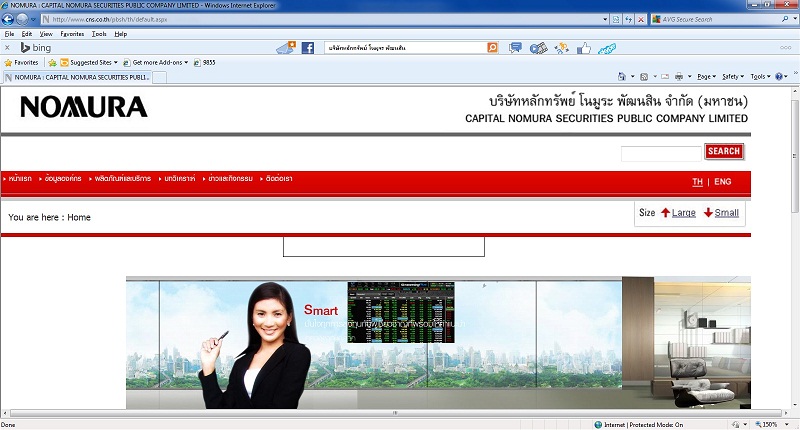This screenshot has height=430, width=800.
Task: Select the NOMURA browser tab
Action: point(77,77)
